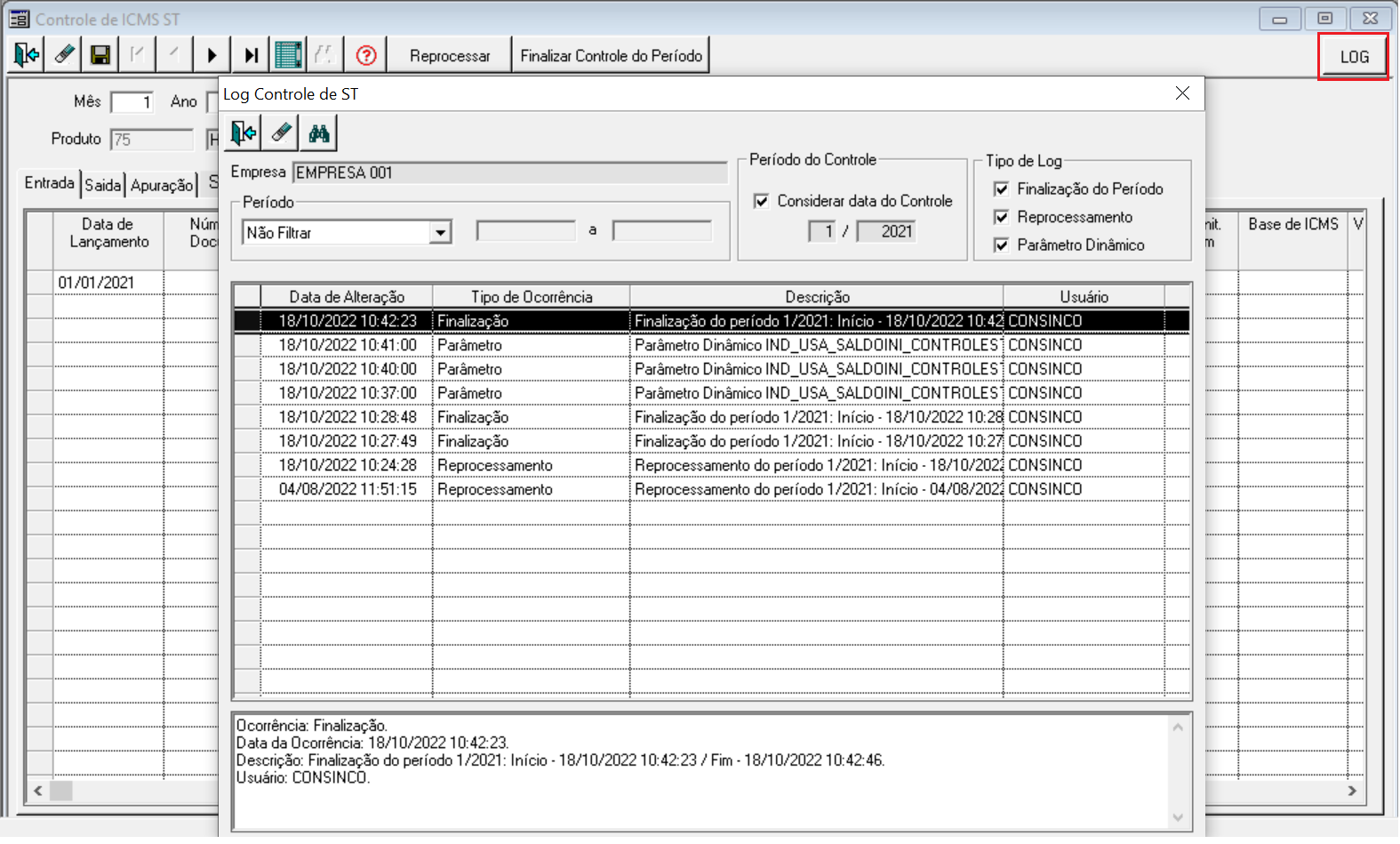Exit the Log Controle de ST dialog via door icon
1400x844 pixels.
pos(244,133)
